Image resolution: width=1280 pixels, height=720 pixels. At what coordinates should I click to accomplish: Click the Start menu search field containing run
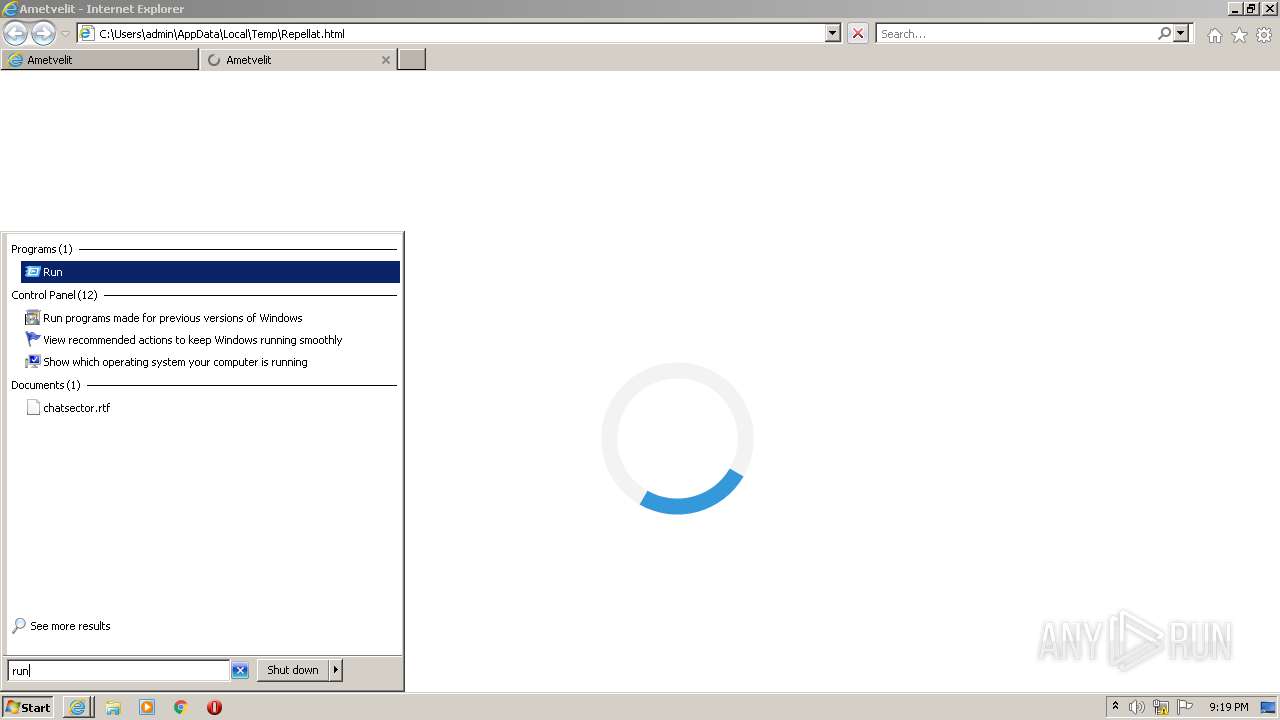pyautogui.click(x=118, y=670)
